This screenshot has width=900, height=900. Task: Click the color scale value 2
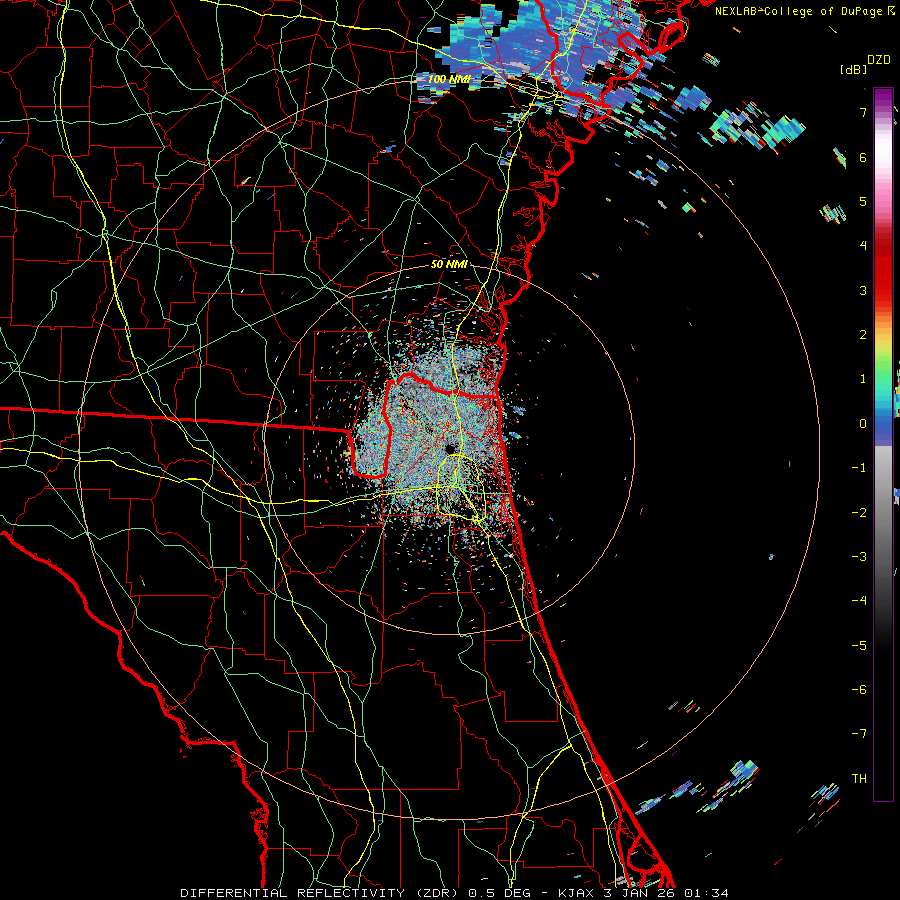pyautogui.click(x=863, y=335)
